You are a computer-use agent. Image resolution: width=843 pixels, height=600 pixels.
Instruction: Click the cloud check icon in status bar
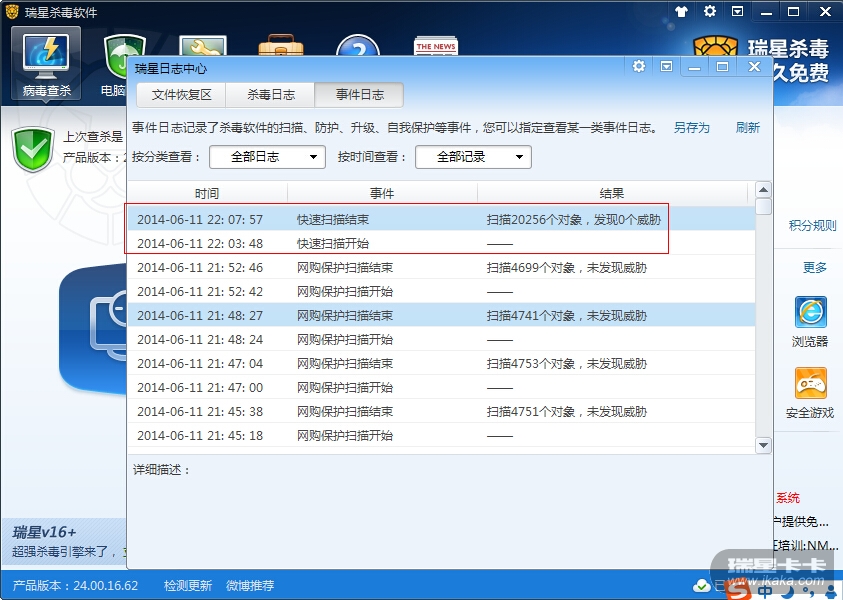pyautogui.click(x=701, y=585)
